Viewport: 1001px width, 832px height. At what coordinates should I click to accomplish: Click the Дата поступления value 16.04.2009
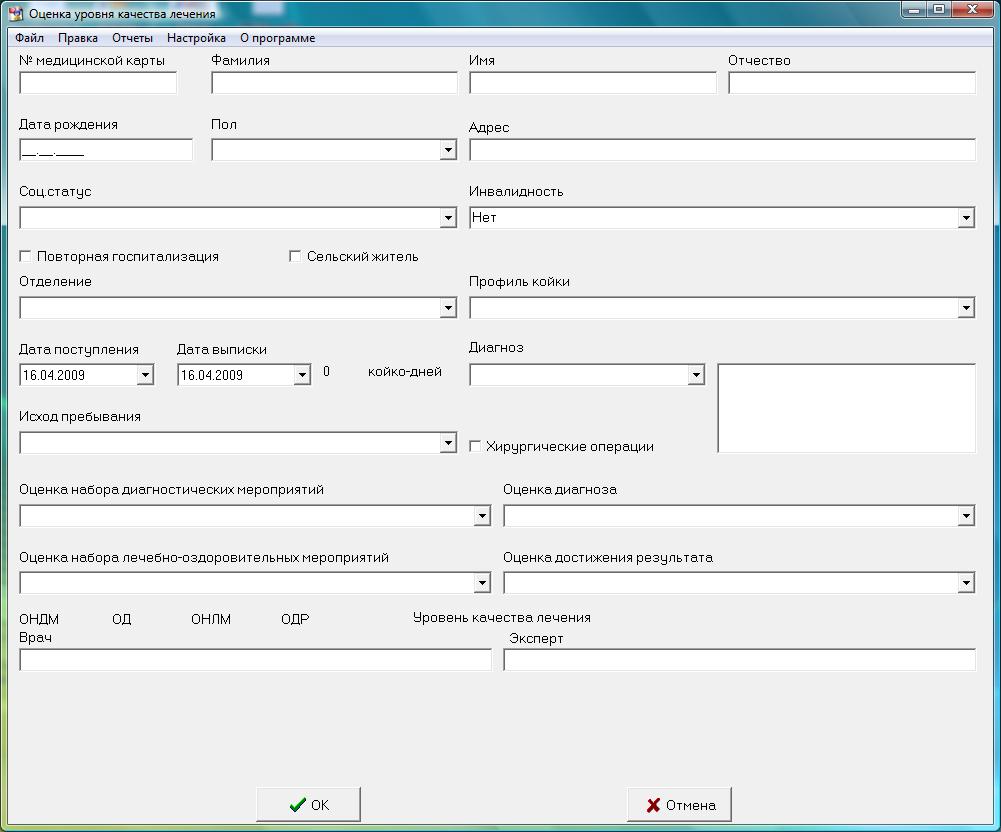[54, 375]
